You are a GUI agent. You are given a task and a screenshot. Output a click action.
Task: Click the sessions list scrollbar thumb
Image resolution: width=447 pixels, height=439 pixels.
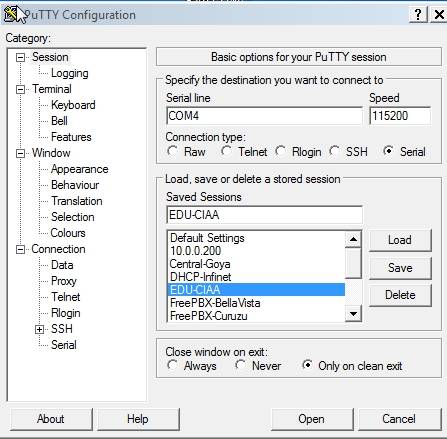353,263
